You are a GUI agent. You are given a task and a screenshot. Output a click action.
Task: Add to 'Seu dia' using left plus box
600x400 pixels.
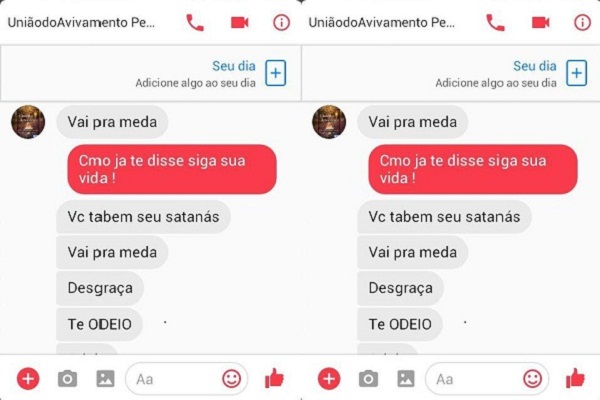coord(276,73)
